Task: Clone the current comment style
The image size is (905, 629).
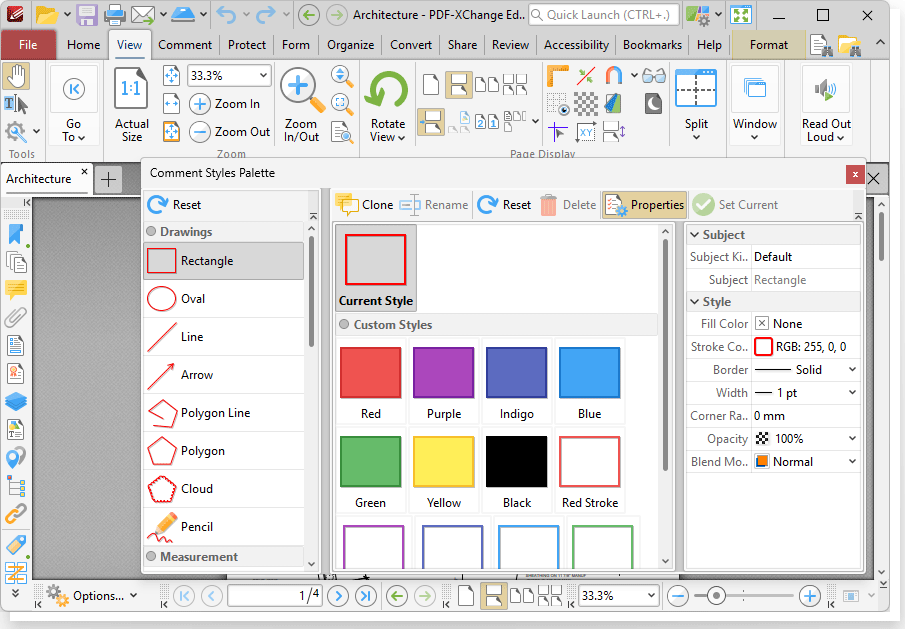Action: pos(365,205)
